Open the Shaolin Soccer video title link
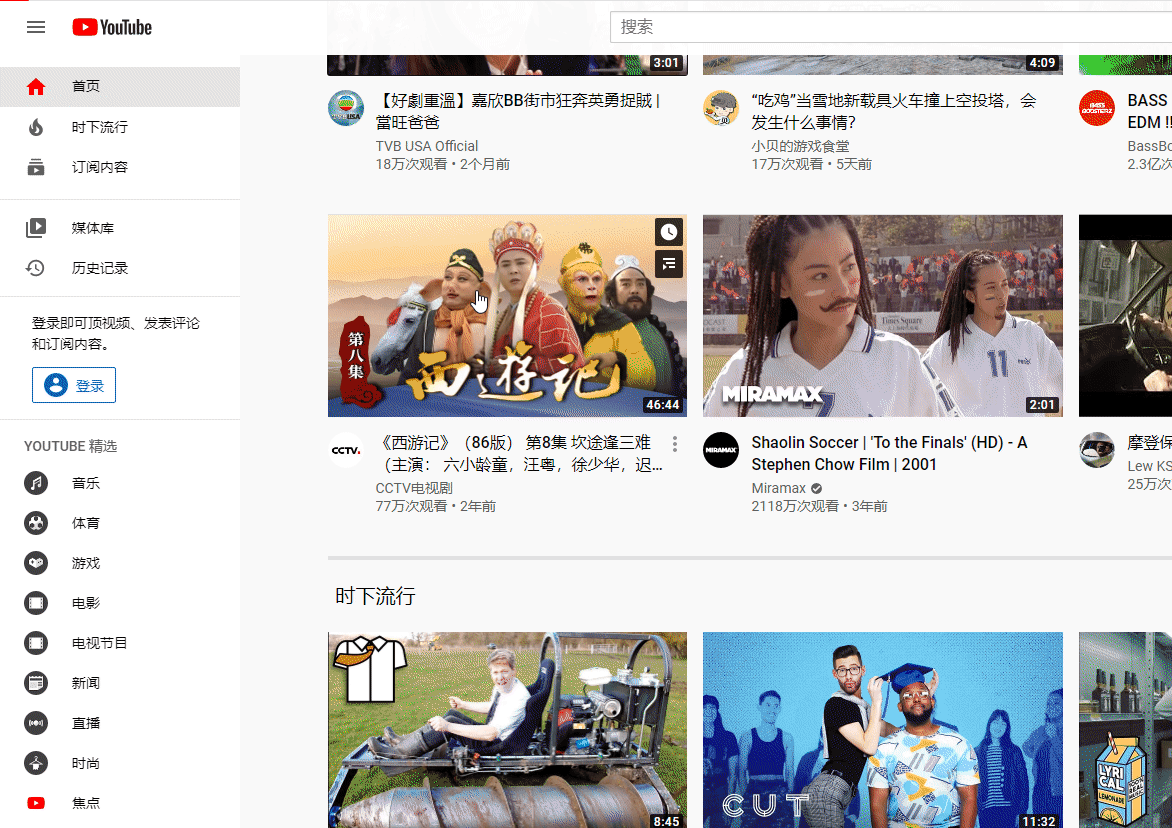1172x828 pixels. coord(889,453)
